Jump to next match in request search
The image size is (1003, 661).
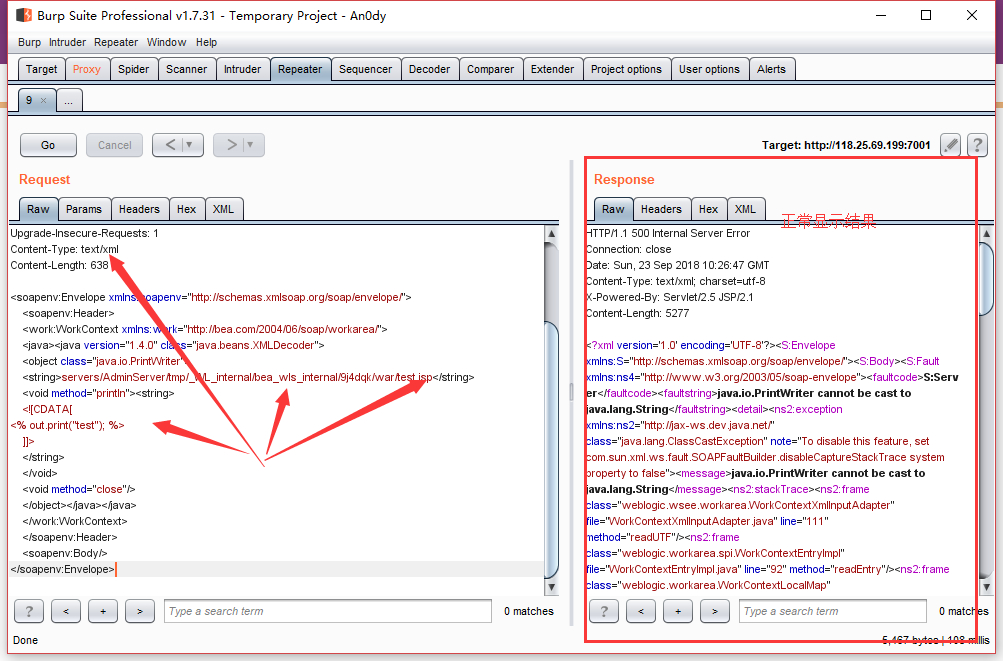[139, 612]
